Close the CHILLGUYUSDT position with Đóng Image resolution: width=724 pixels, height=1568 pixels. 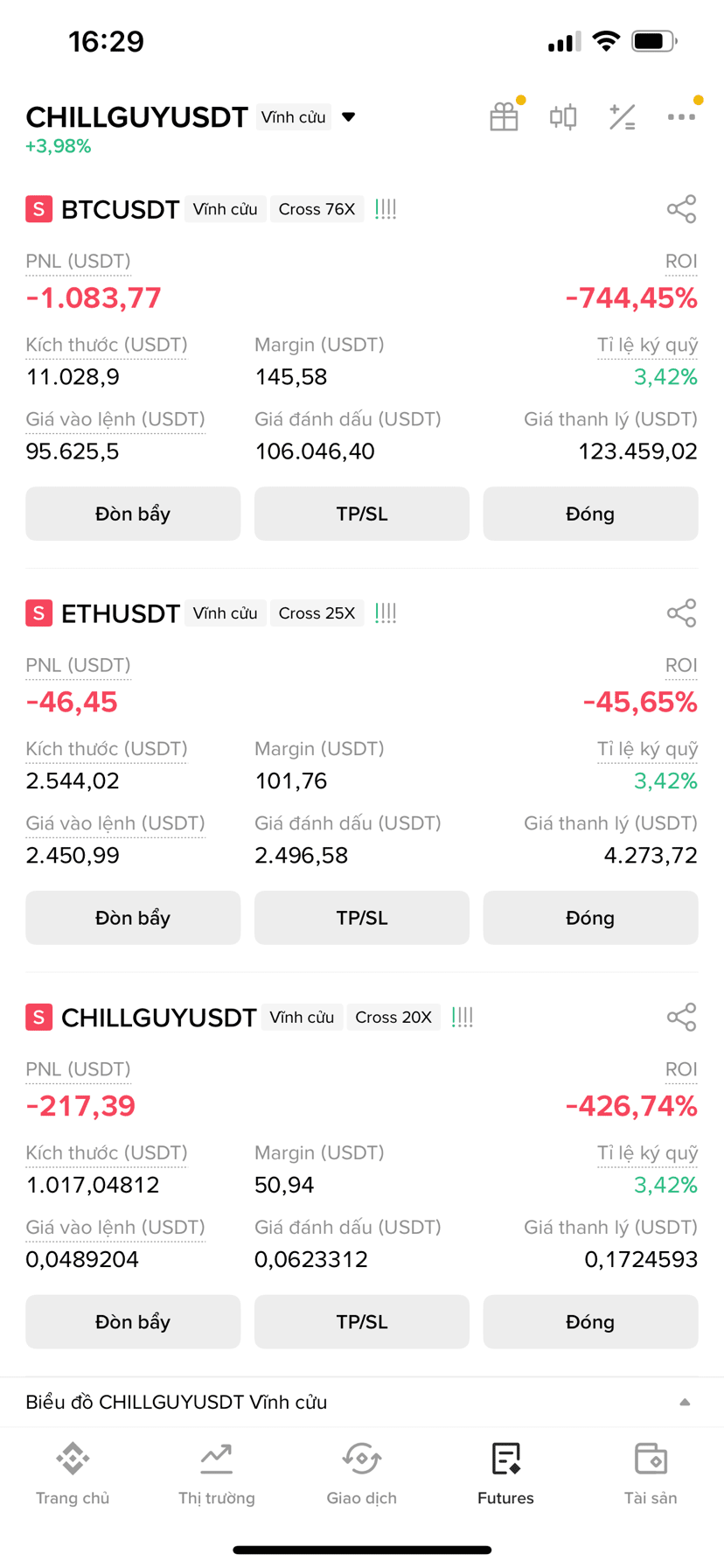coord(591,1322)
